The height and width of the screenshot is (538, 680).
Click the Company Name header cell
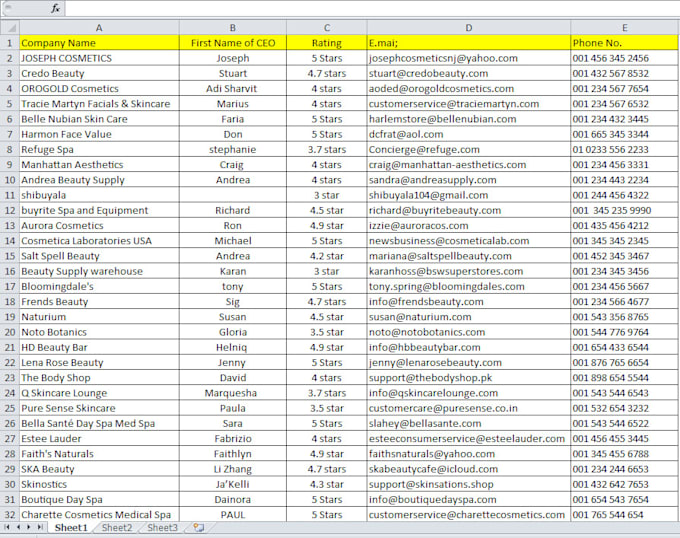[99, 43]
